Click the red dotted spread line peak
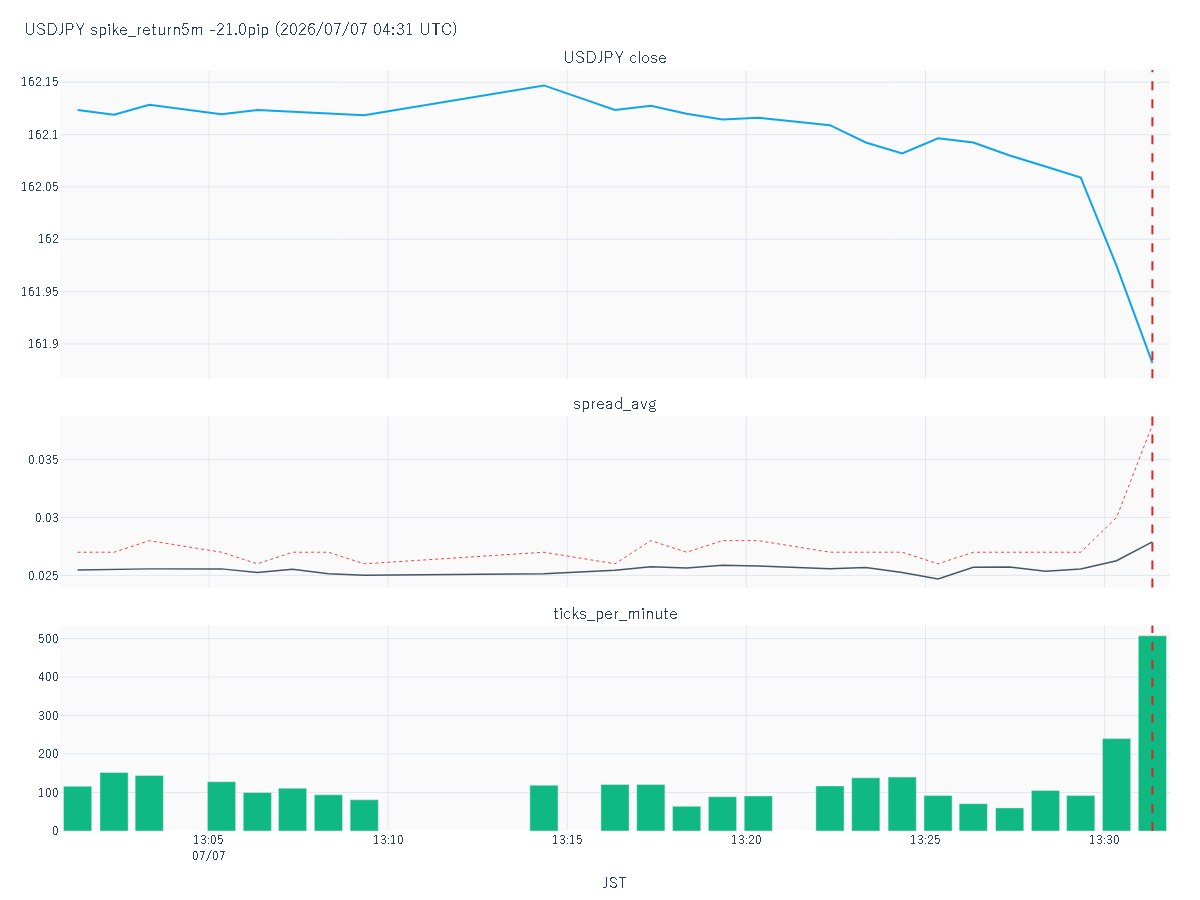This screenshot has height=900, width=1200. click(1151, 428)
